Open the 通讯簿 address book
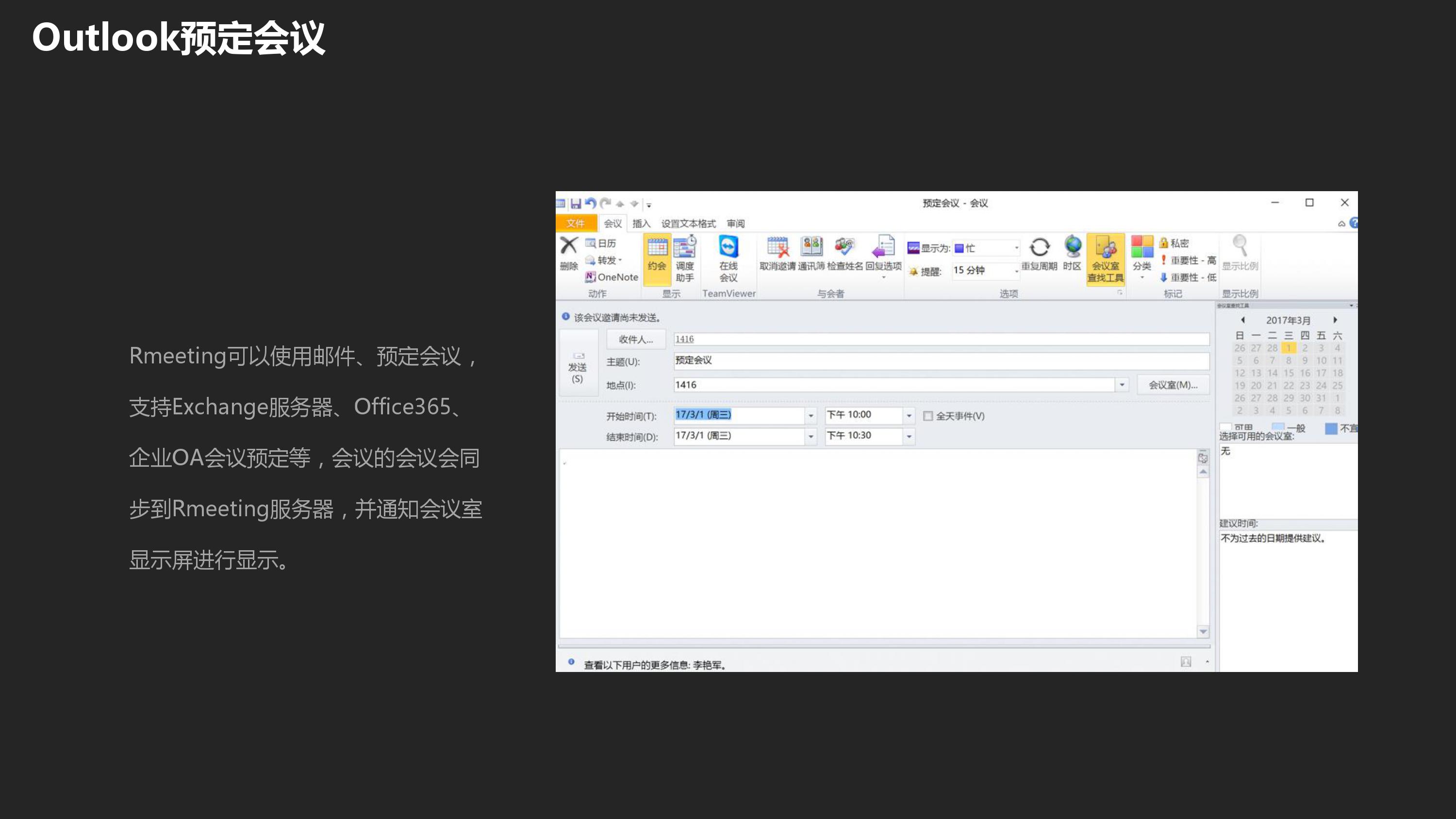Image resolution: width=1456 pixels, height=819 pixels. tap(811, 254)
